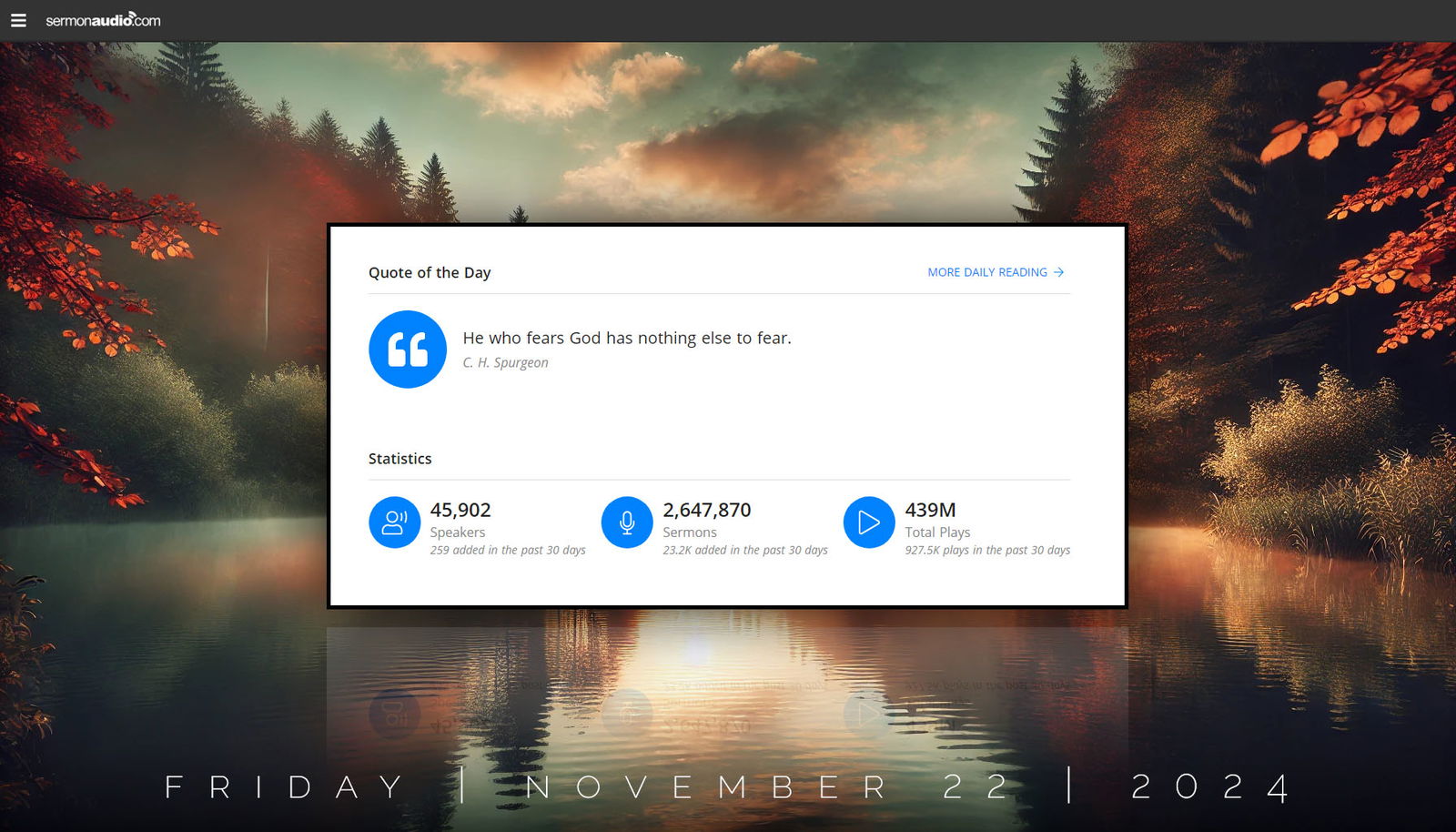Click the Statistics section heading
Image resolution: width=1456 pixels, height=832 pixels.
[x=399, y=459]
